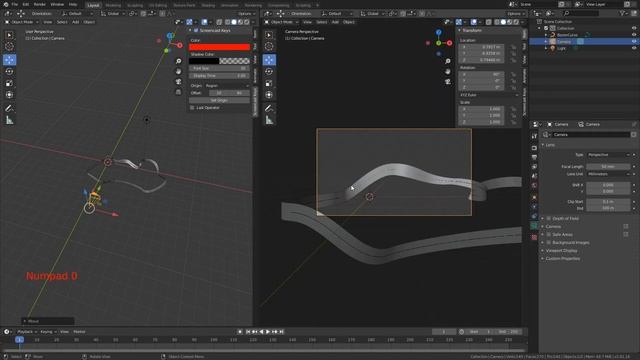Screen dimensions: 640x360
Task: Select the Measure tool in camera viewport
Action: click(269, 120)
